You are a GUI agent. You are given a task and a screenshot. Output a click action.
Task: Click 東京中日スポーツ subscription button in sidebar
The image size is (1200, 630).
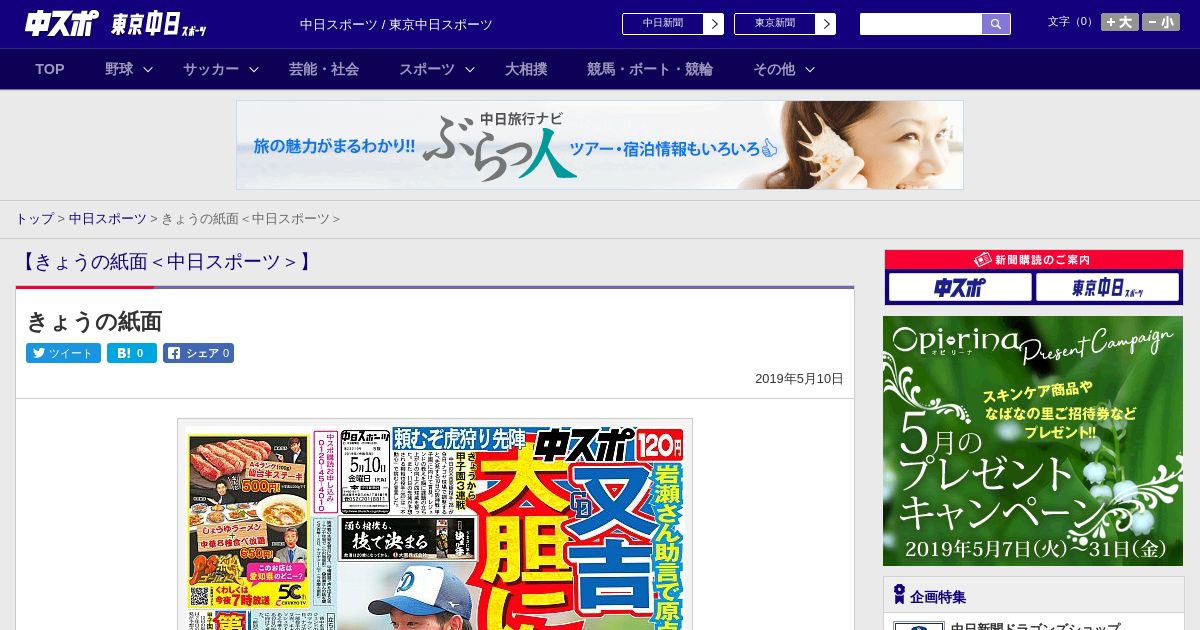[x=1108, y=288]
